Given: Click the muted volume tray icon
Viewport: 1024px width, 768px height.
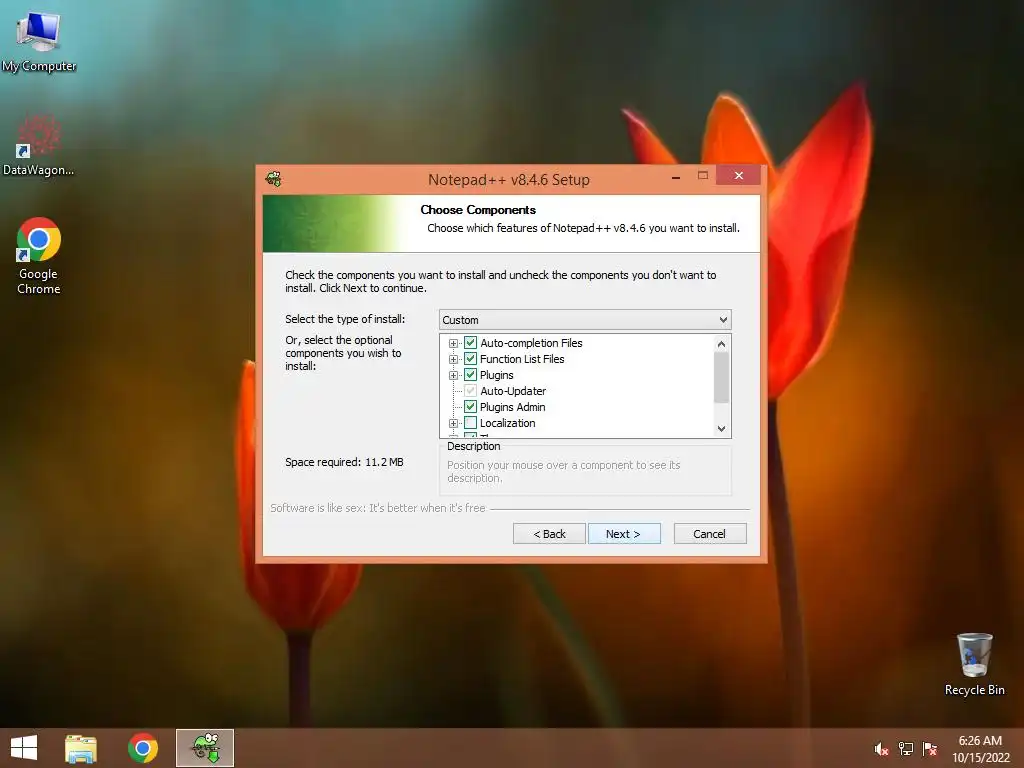Looking at the screenshot, I should (x=881, y=749).
